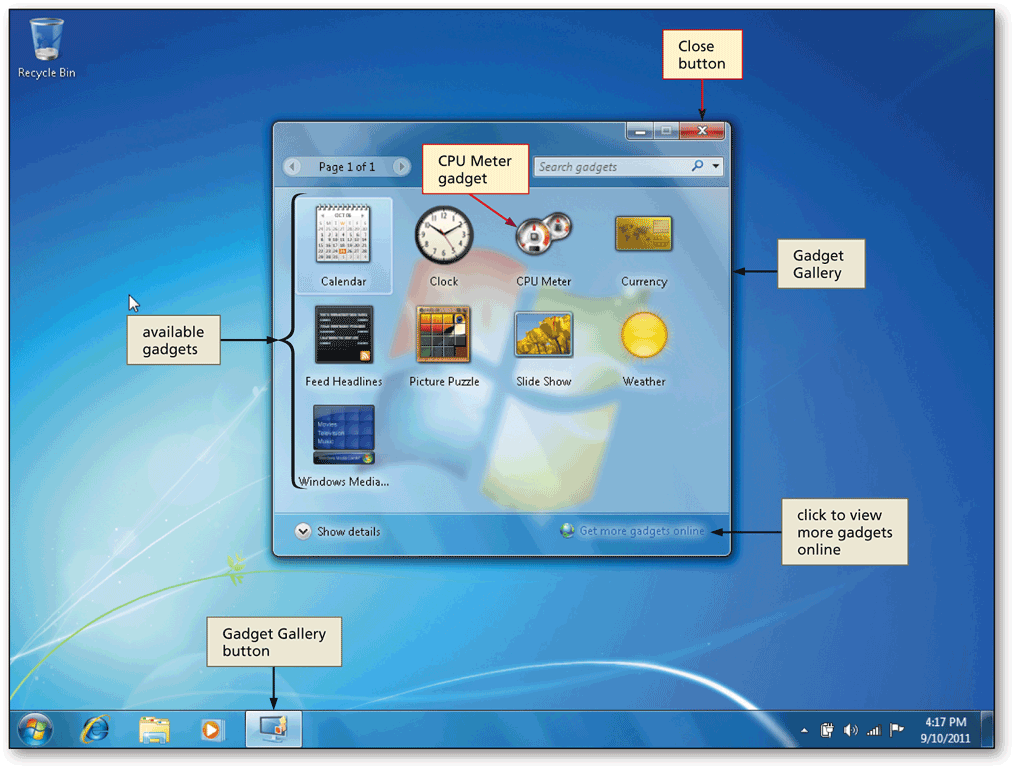The image size is (1014, 768).
Task: Open the volume speaker tray icon
Action: point(850,731)
